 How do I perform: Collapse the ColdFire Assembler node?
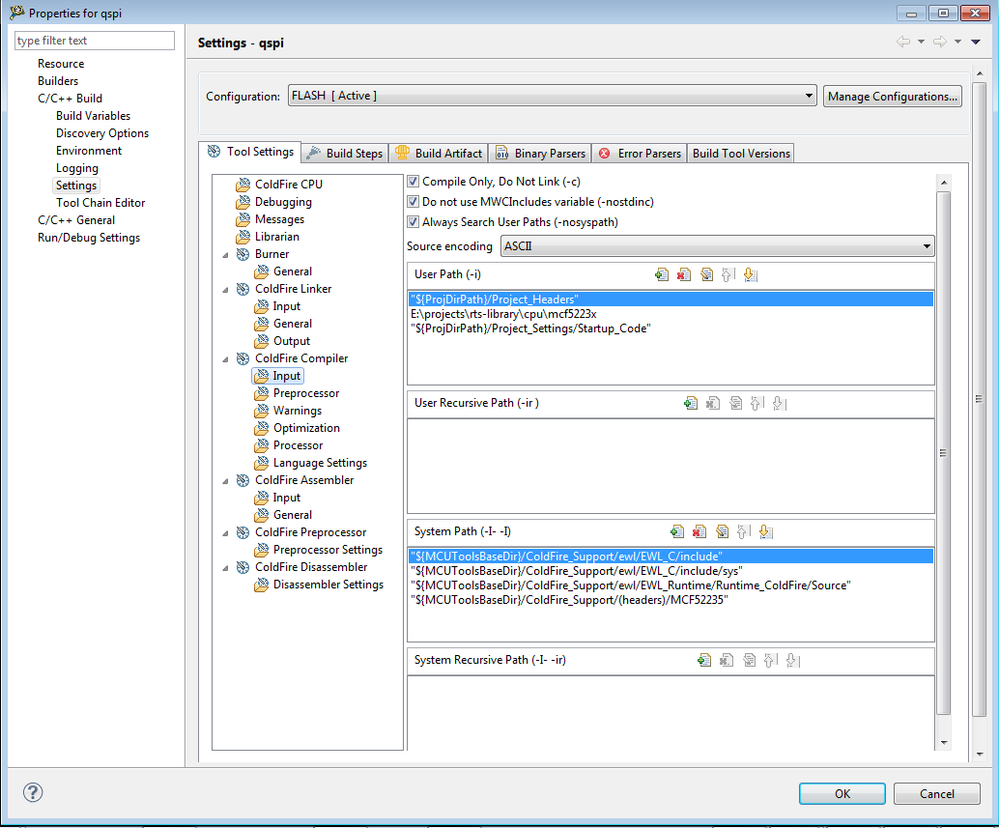[226, 481]
